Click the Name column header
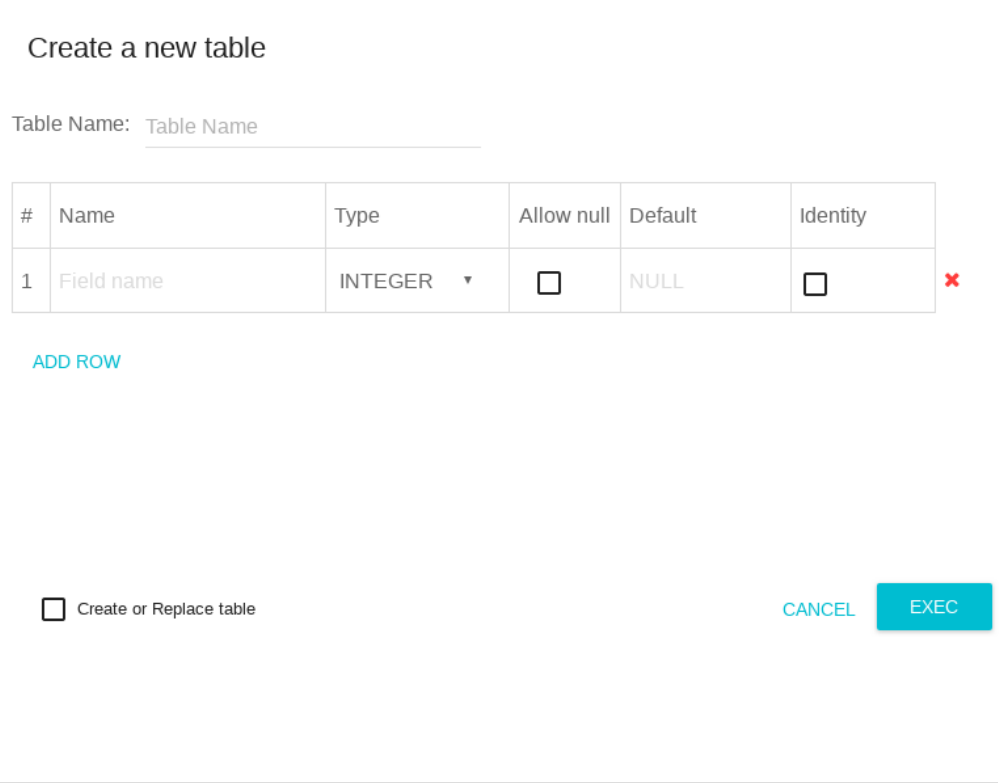Image resolution: width=999 pixels, height=783 pixels. [87, 216]
